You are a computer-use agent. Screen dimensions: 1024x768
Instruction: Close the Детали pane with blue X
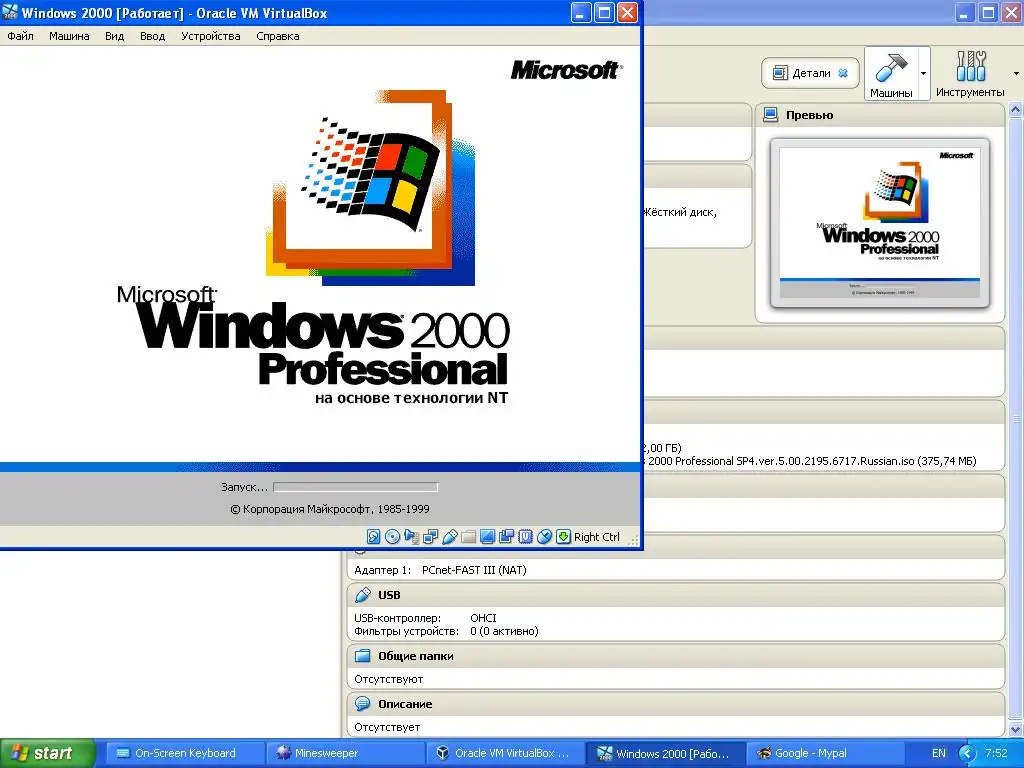(843, 73)
